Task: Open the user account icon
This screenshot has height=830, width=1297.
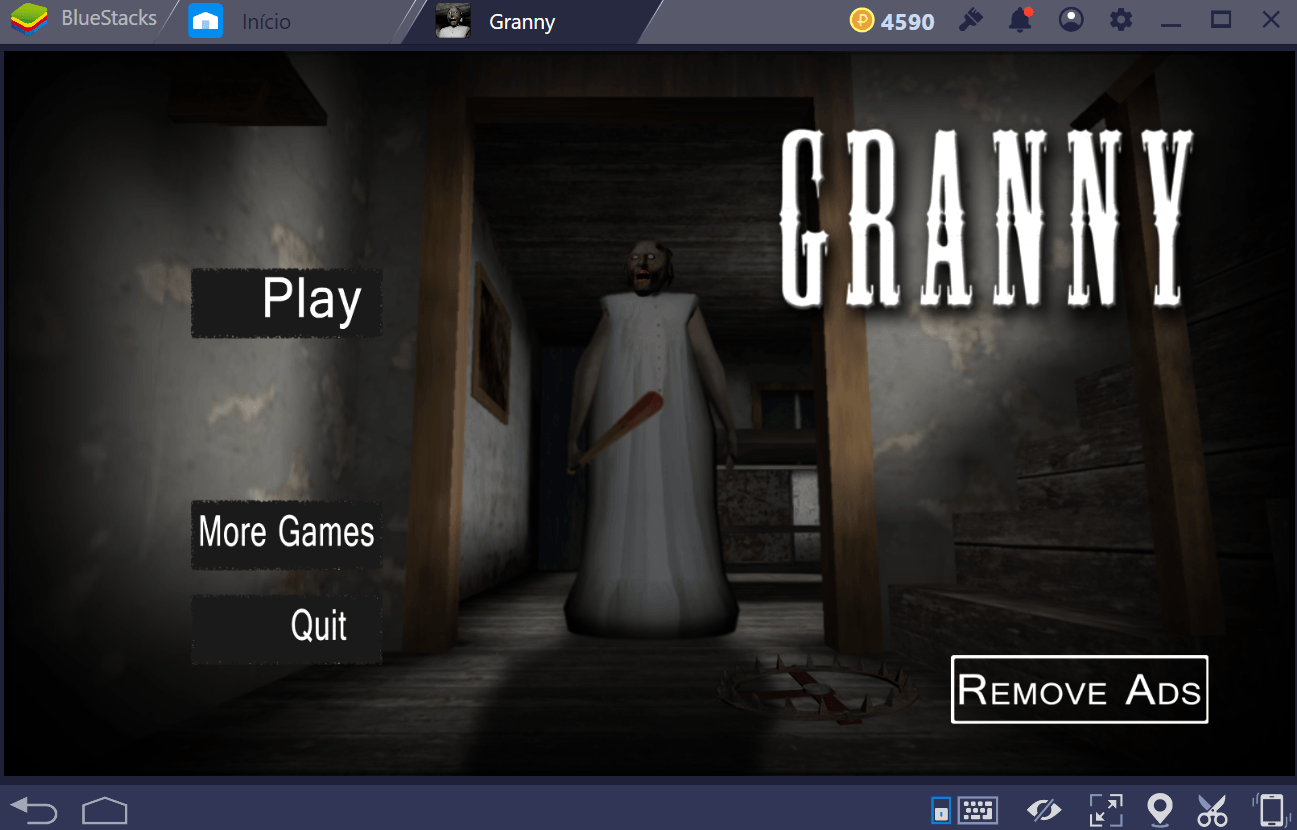Action: (1071, 20)
